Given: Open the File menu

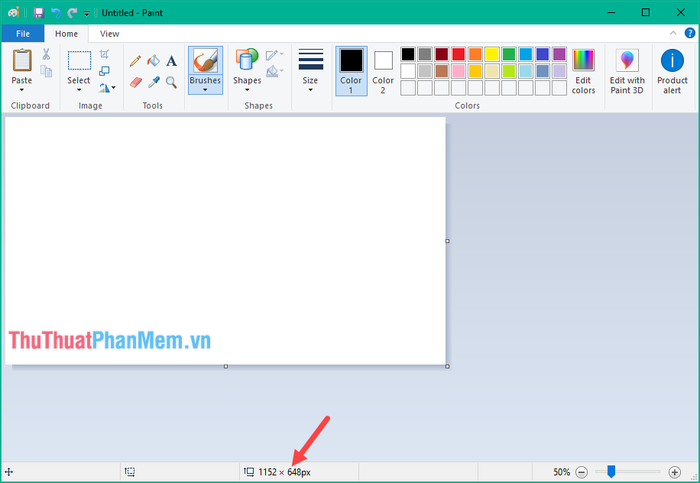Looking at the screenshot, I should tap(22, 33).
